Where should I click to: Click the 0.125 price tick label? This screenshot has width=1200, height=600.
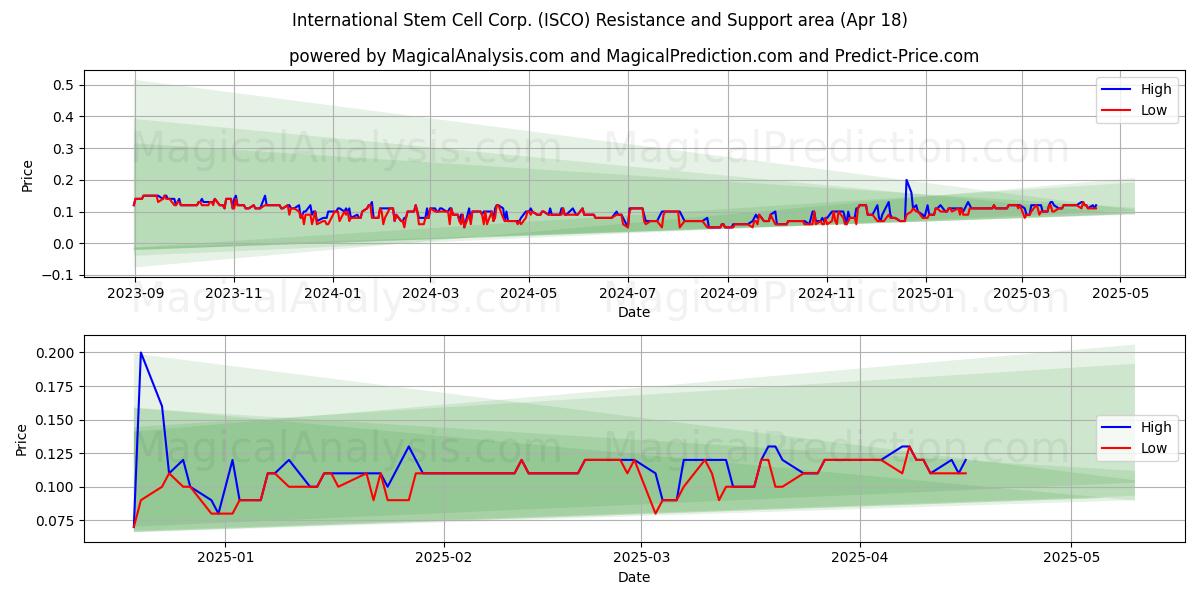pos(56,454)
